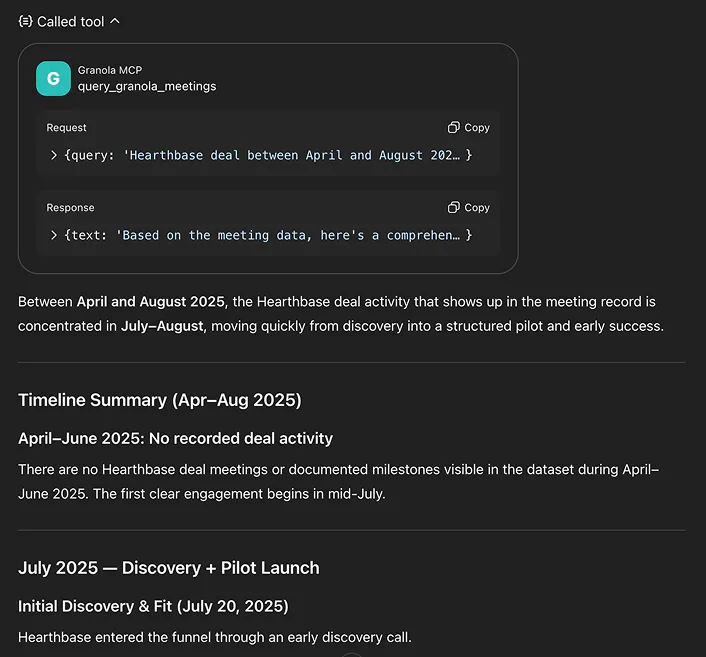Viewport: 706px width, 657px height.
Task: Click the 'Initial Discovery & Fit' subheading
Action: (x=153, y=606)
